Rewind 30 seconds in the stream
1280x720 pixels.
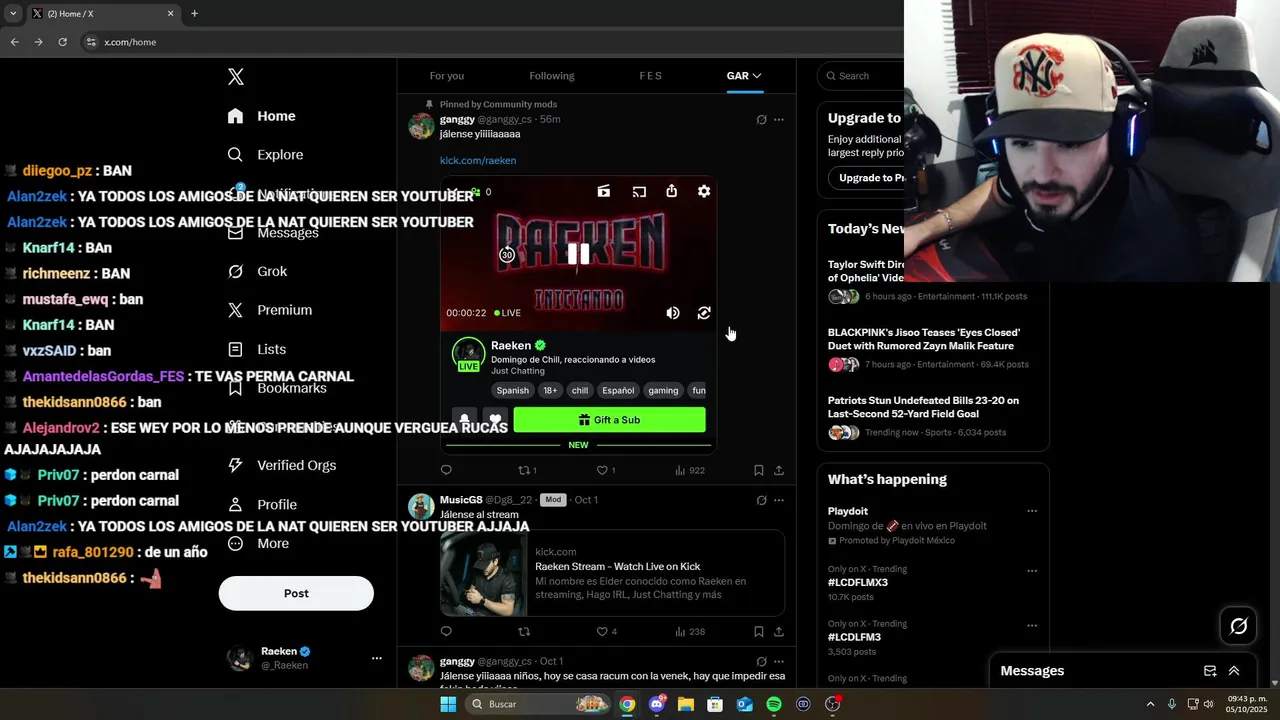point(507,254)
